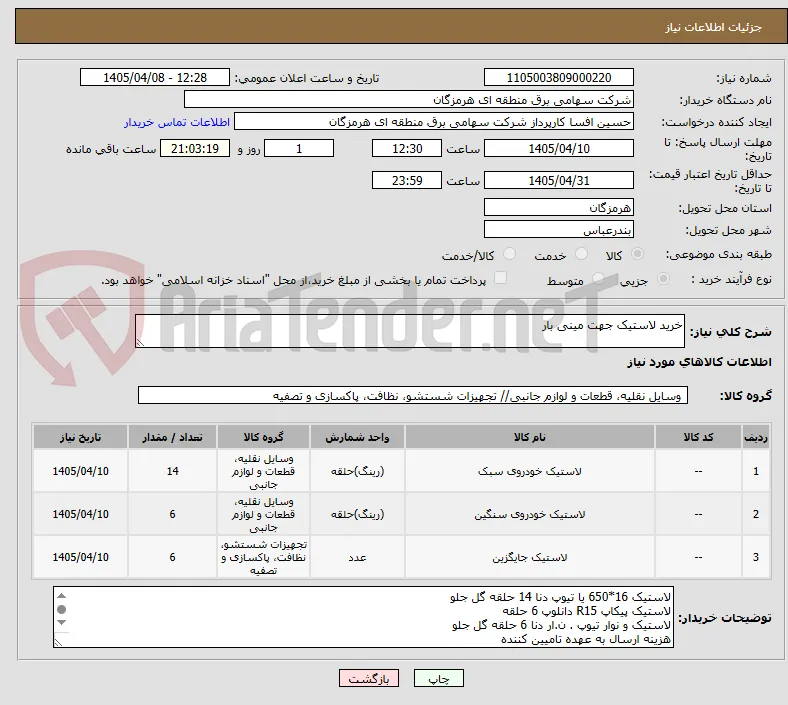Screen dimensions: 788x705
Task: Click the resize grip of the buyer notes box
Action: coord(58,642)
